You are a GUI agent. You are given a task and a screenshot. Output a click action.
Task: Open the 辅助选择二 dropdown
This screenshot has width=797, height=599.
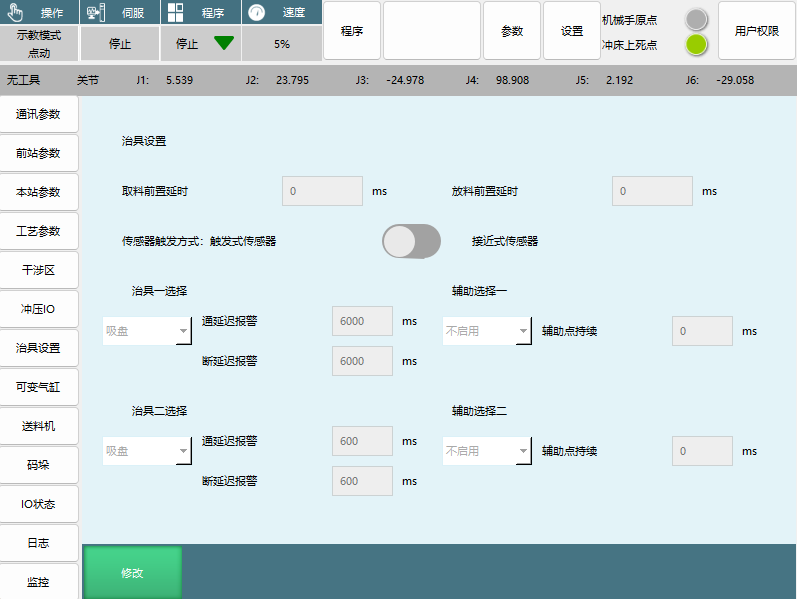[487, 451]
